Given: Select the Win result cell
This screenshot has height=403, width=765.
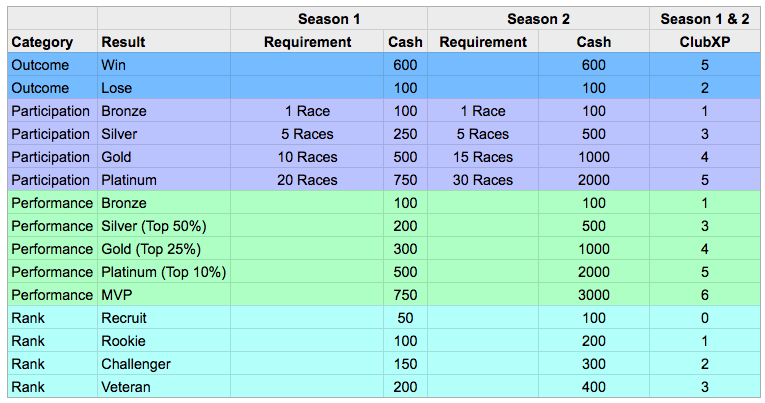Looking at the screenshot, I should pos(113,65).
